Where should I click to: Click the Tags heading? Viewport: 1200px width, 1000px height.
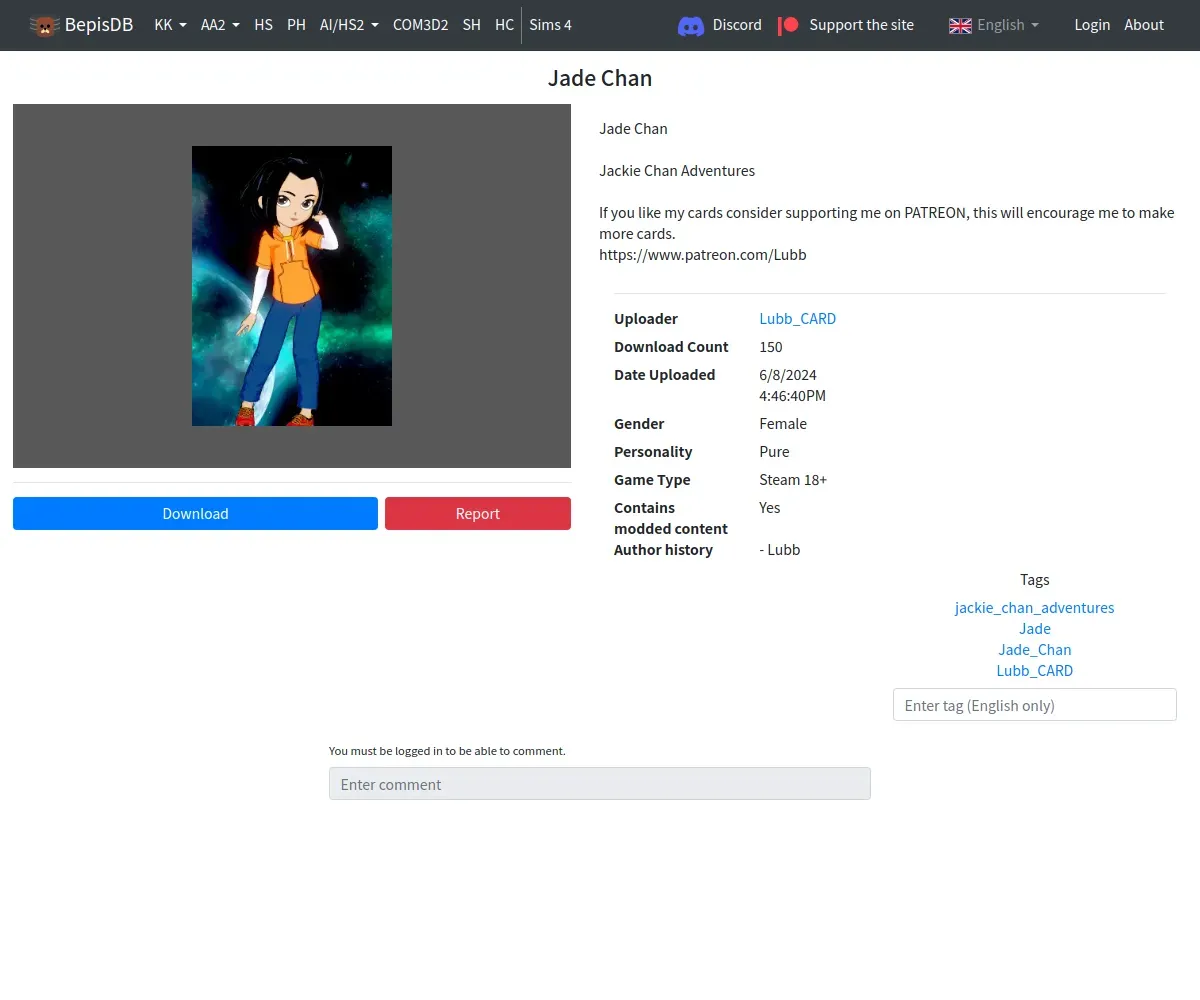click(1034, 579)
